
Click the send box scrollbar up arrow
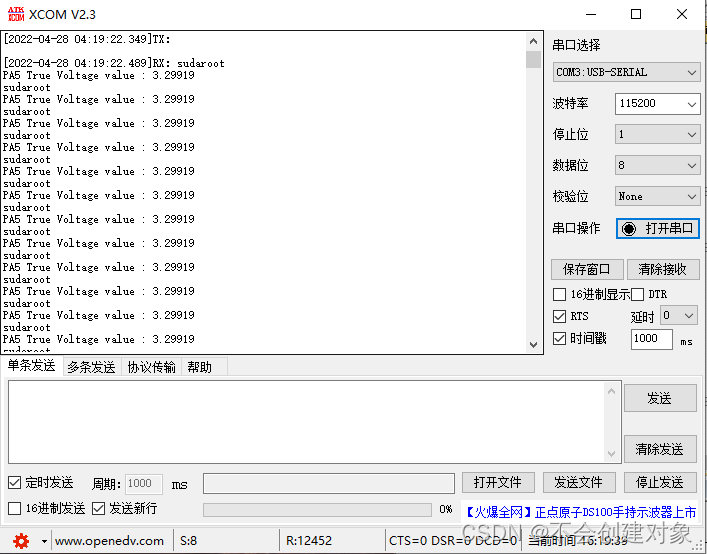click(611, 391)
